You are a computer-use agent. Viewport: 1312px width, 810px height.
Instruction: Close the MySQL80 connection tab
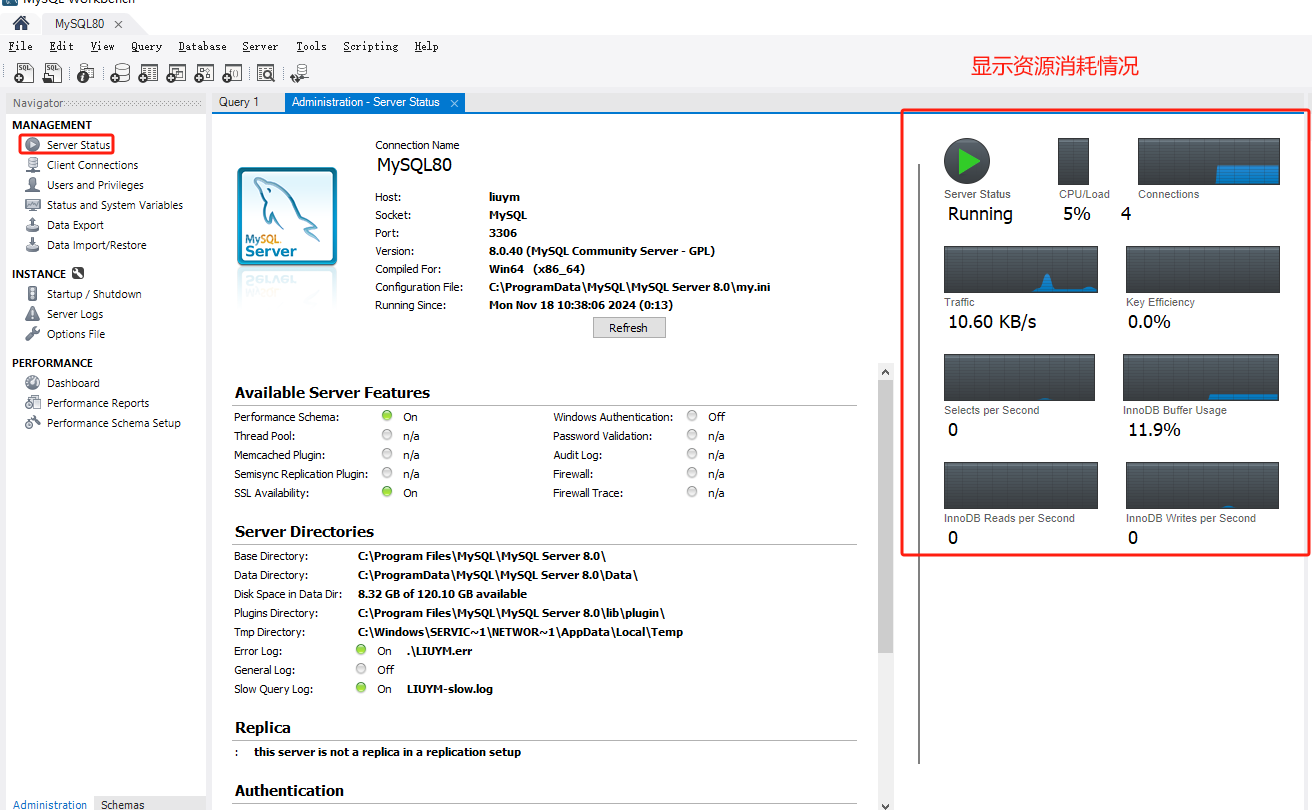(119, 24)
